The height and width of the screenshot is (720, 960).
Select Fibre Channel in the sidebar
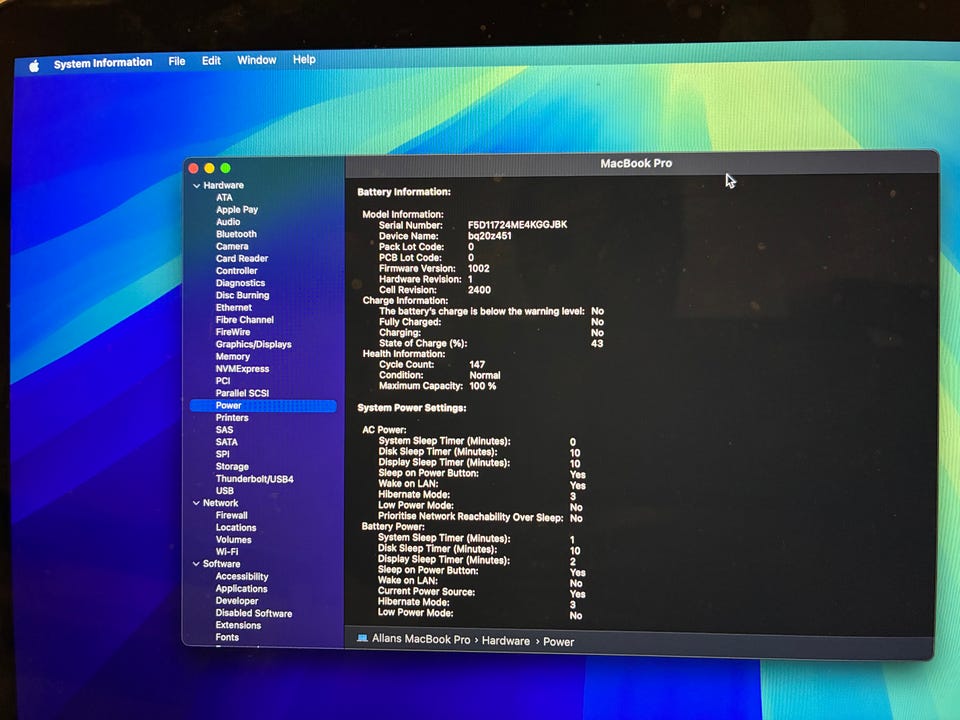[244, 320]
